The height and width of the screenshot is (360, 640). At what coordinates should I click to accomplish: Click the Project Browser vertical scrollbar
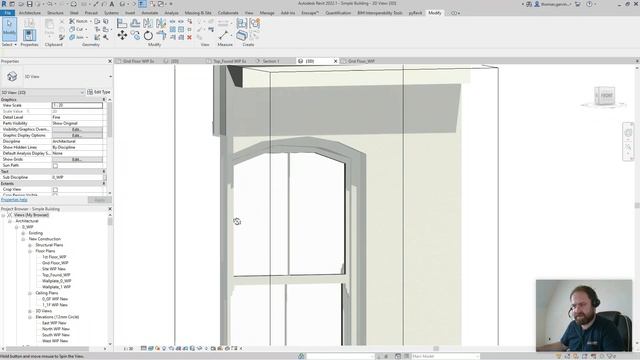110,222
